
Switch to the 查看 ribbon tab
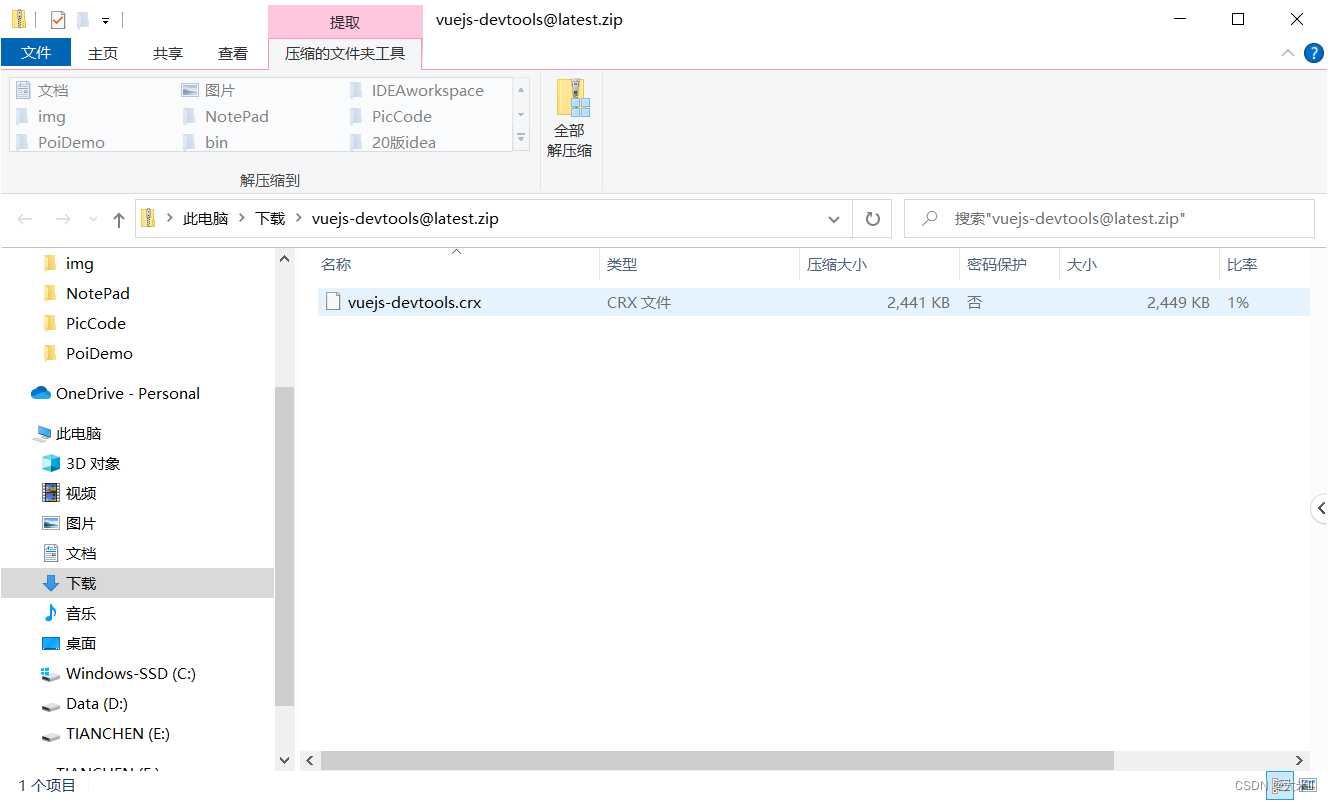pos(233,54)
